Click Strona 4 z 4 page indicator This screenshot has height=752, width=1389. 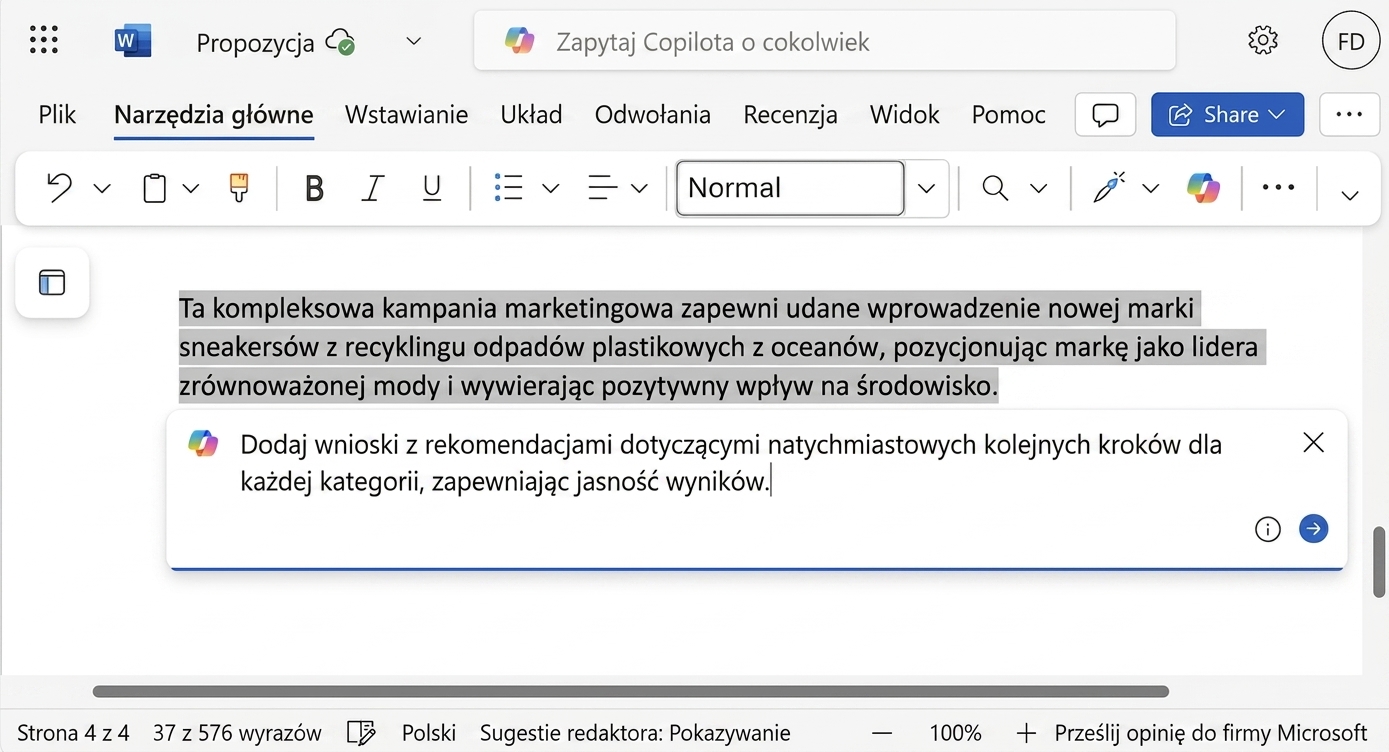point(73,733)
